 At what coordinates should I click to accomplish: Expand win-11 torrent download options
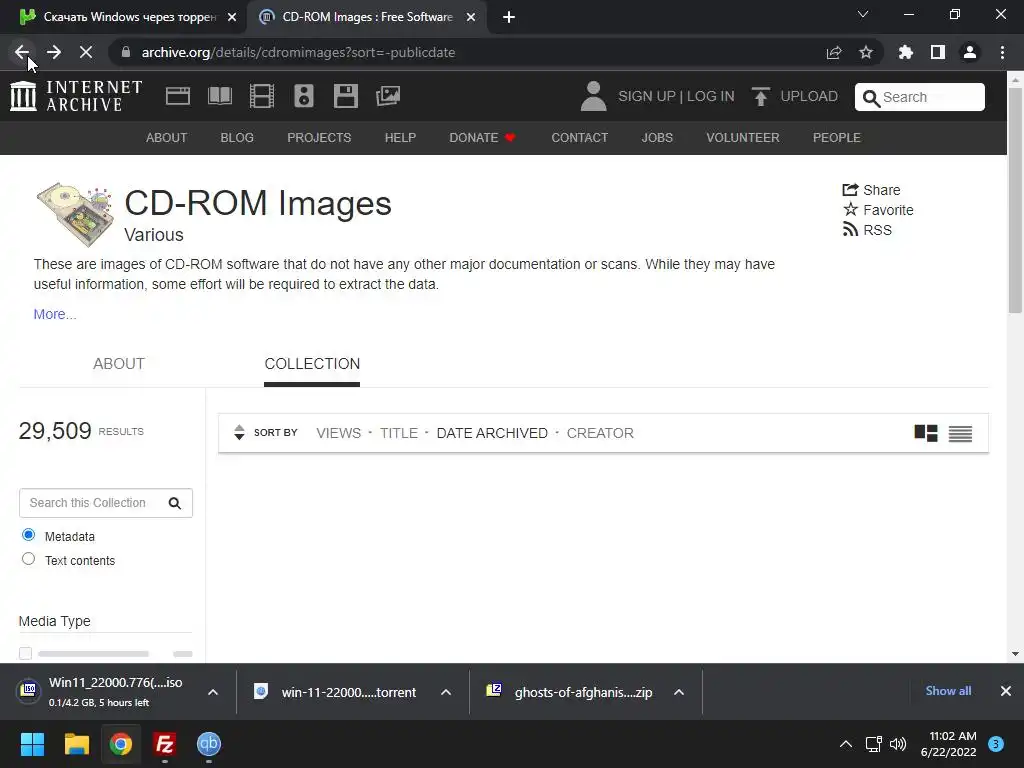(x=446, y=692)
